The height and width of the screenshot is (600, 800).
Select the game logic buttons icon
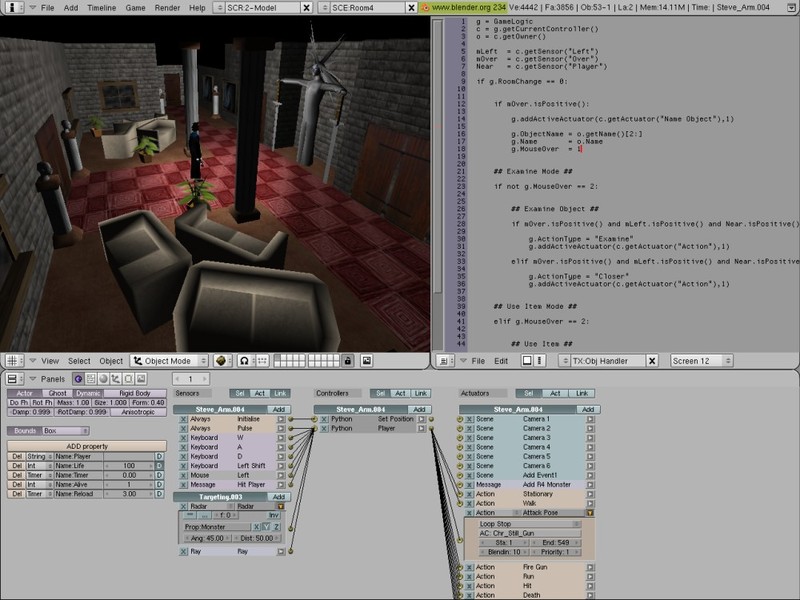tap(76, 379)
